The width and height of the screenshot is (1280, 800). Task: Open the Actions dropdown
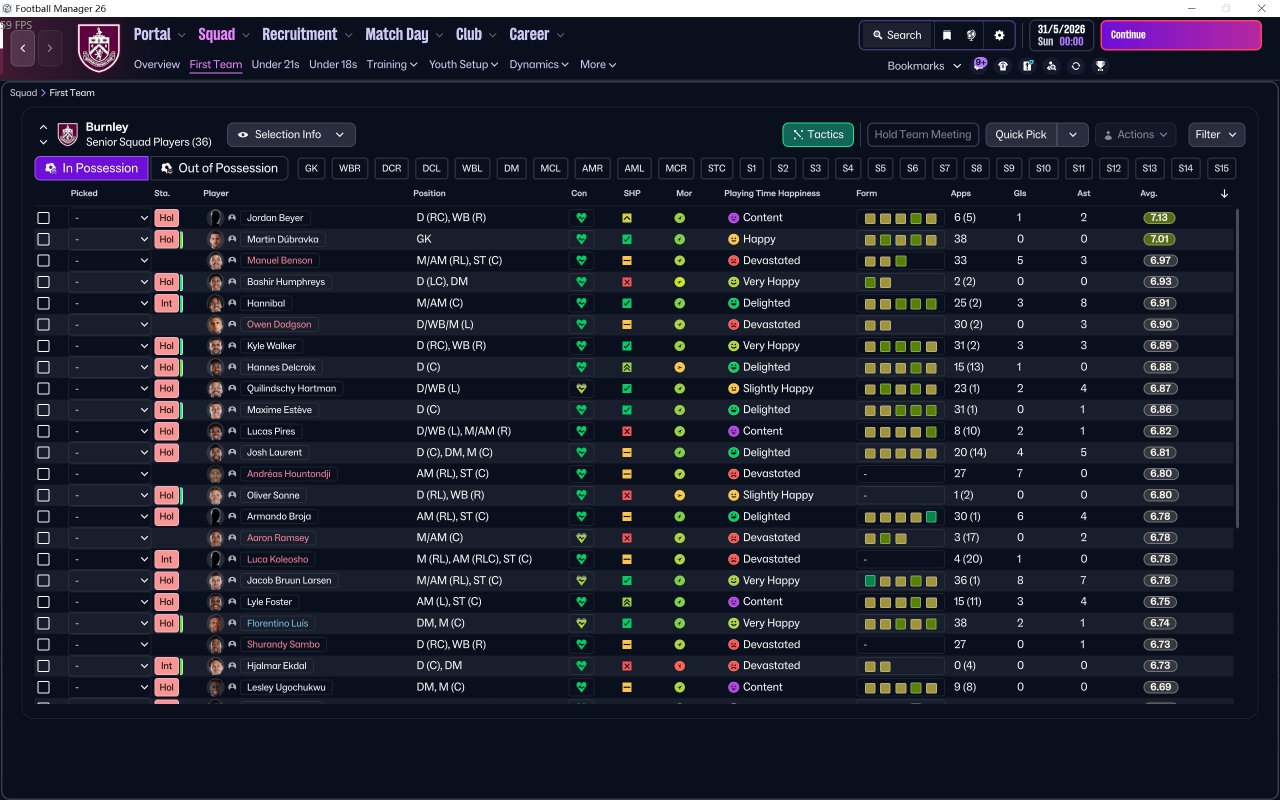pyautogui.click(x=1136, y=135)
